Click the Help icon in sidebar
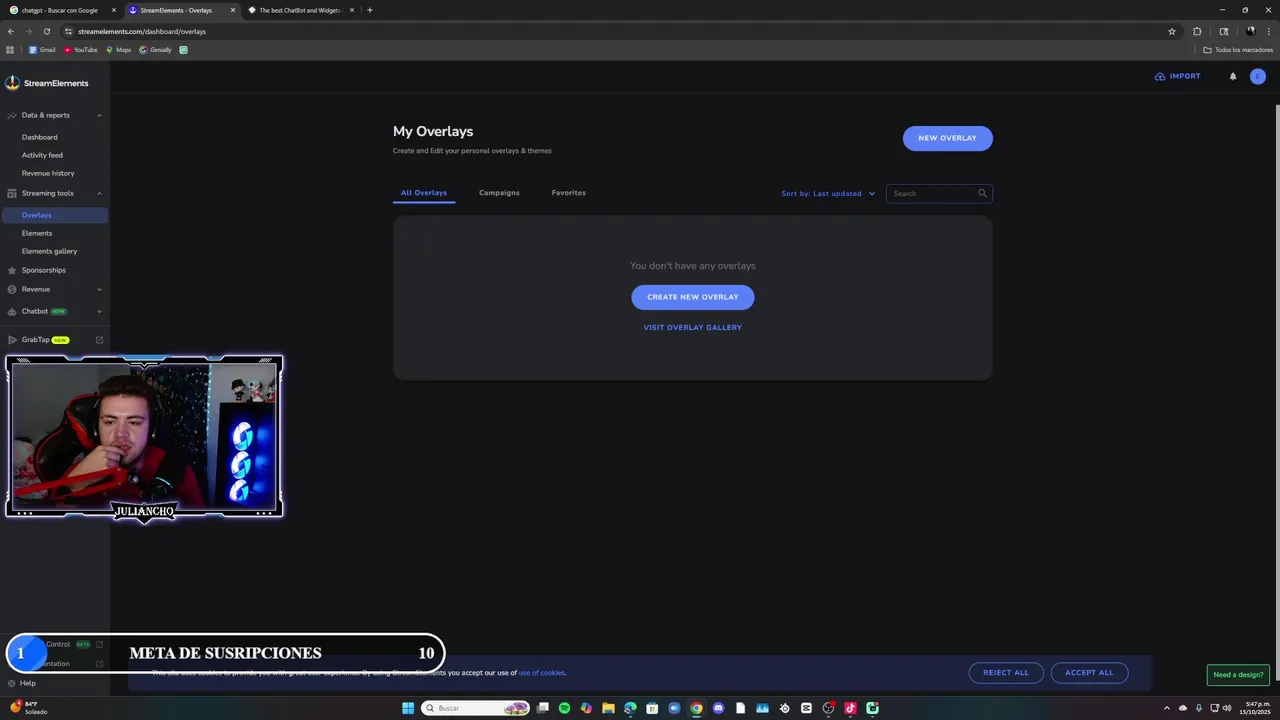Screen dimensions: 1280x720 [x=12, y=683]
